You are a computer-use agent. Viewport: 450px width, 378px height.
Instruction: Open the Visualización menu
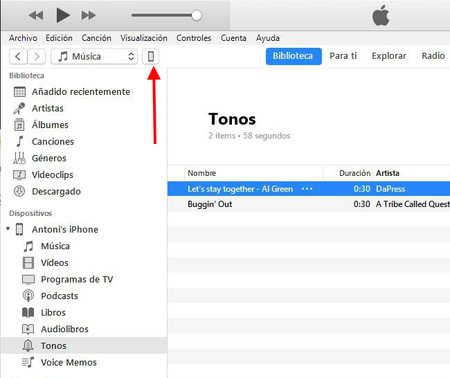[144, 38]
